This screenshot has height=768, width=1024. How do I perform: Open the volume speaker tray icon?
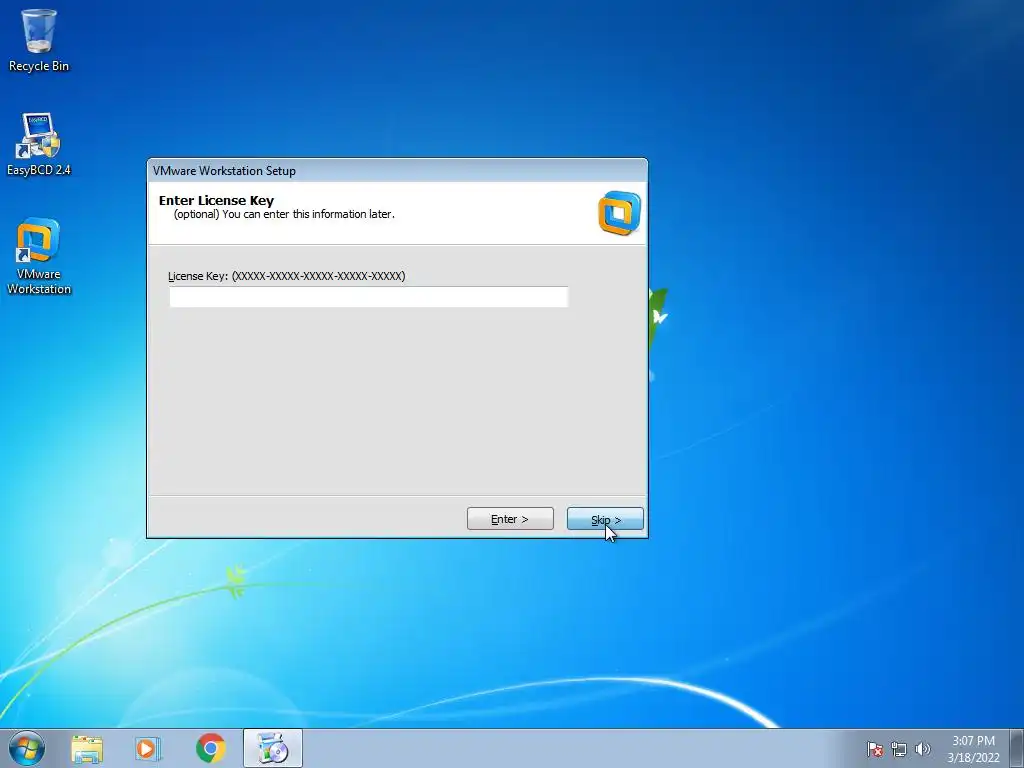click(922, 749)
